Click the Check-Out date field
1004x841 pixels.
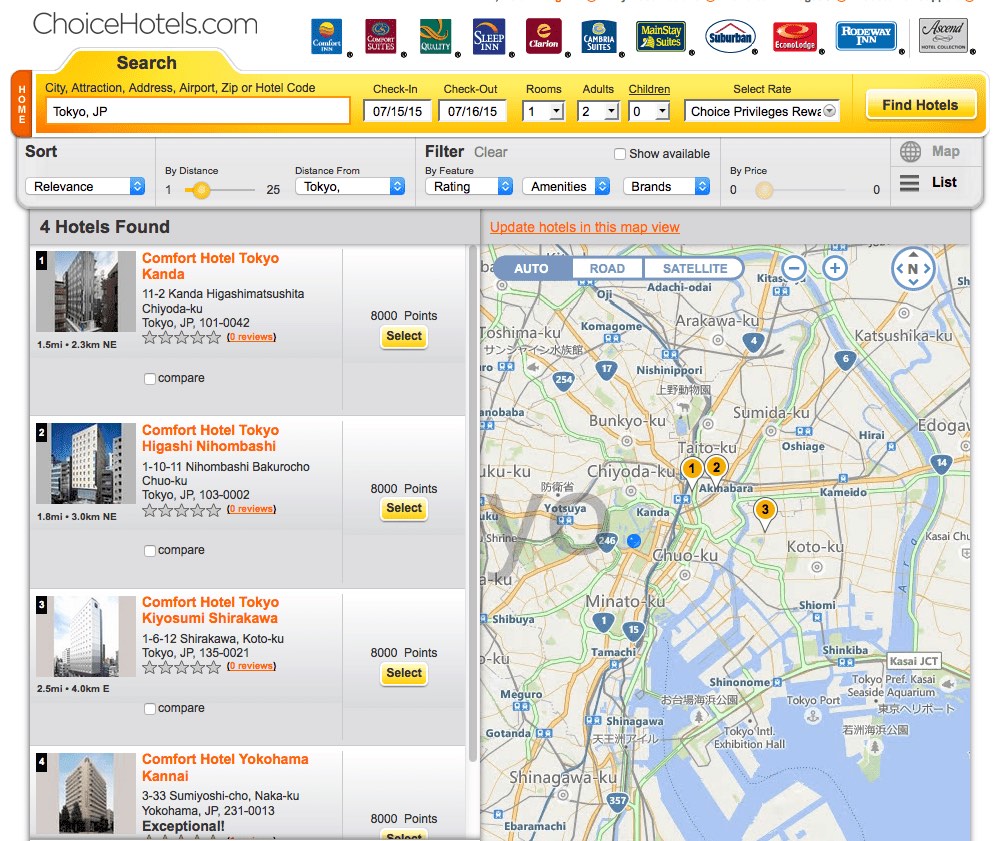tap(473, 111)
